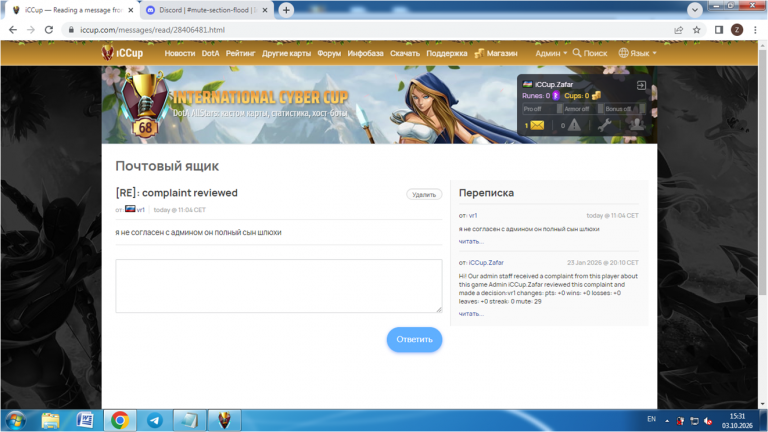Click the browser address bar
This screenshot has width=768, height=432.
(367, 30)
